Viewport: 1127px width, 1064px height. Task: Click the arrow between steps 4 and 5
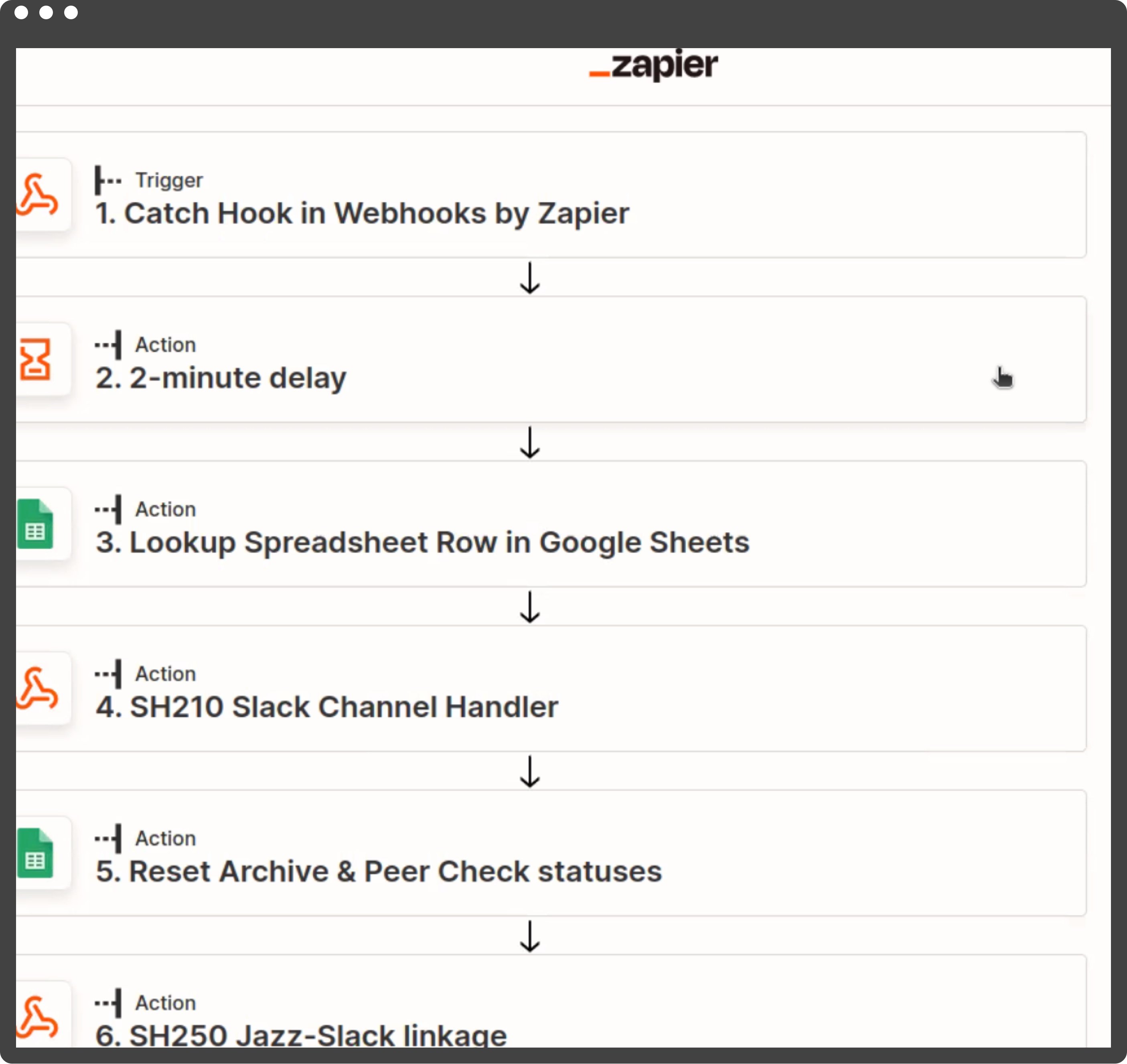pyautogui.click(x=529, y=772)
